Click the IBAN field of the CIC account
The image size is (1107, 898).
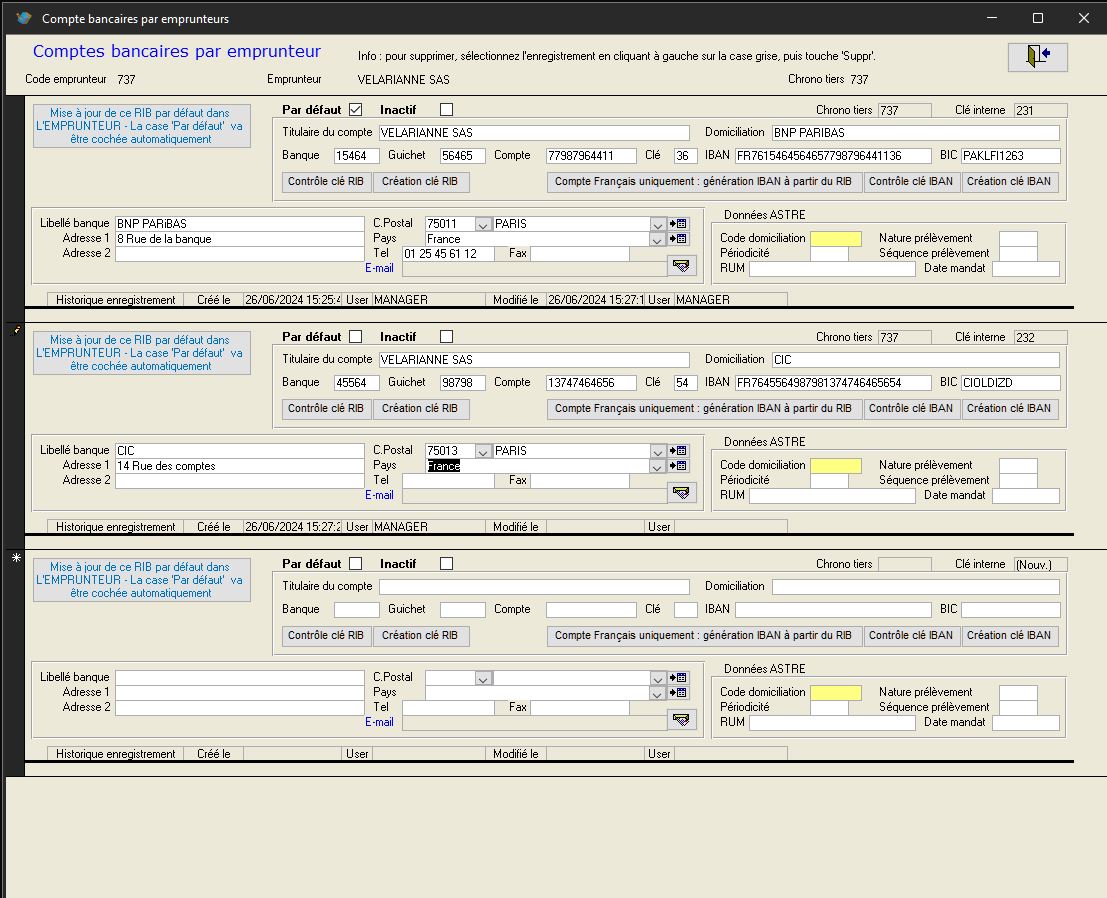point(833,383)
